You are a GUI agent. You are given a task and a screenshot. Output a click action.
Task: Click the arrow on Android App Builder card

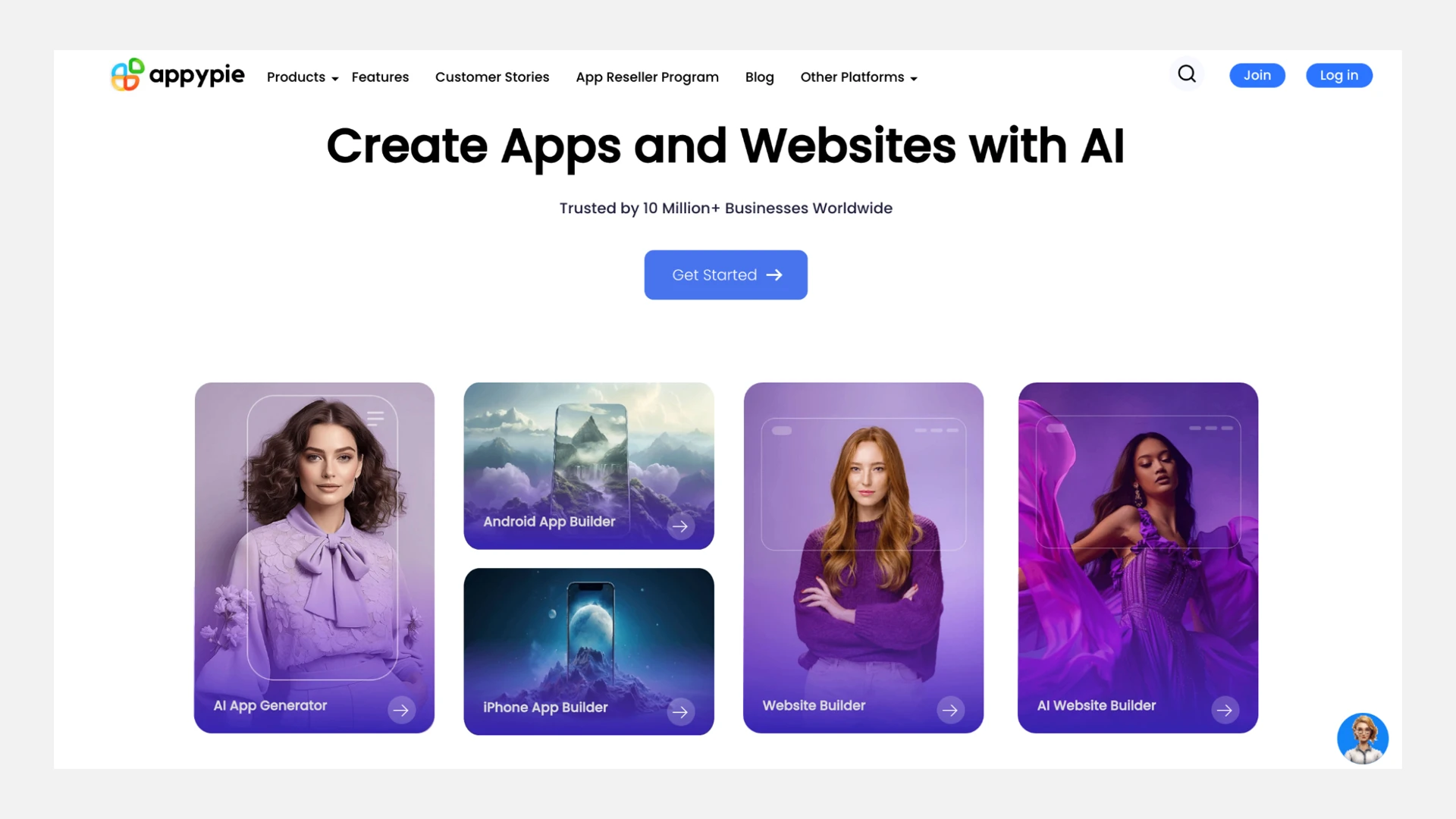(x=681, y=526)
